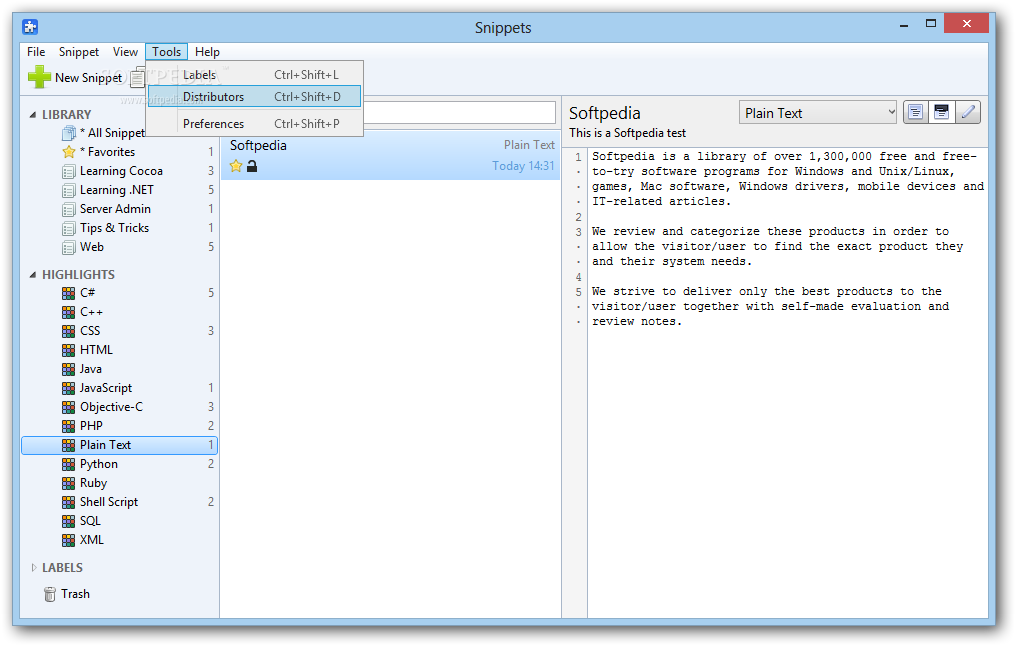This screenshot has height=646, width=1016.
Task: Choose Preferences from the Tools menu
Action: point(254,124)
